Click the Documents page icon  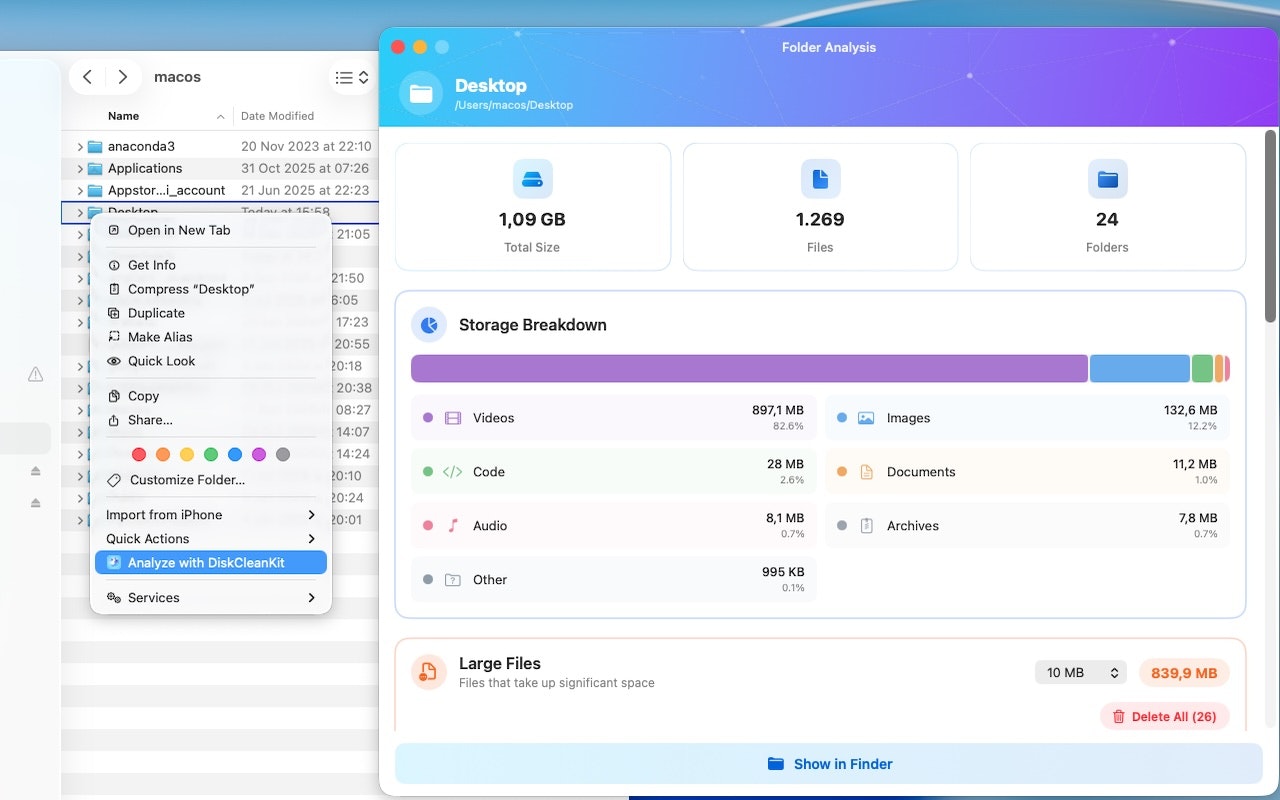pos(867,472)
